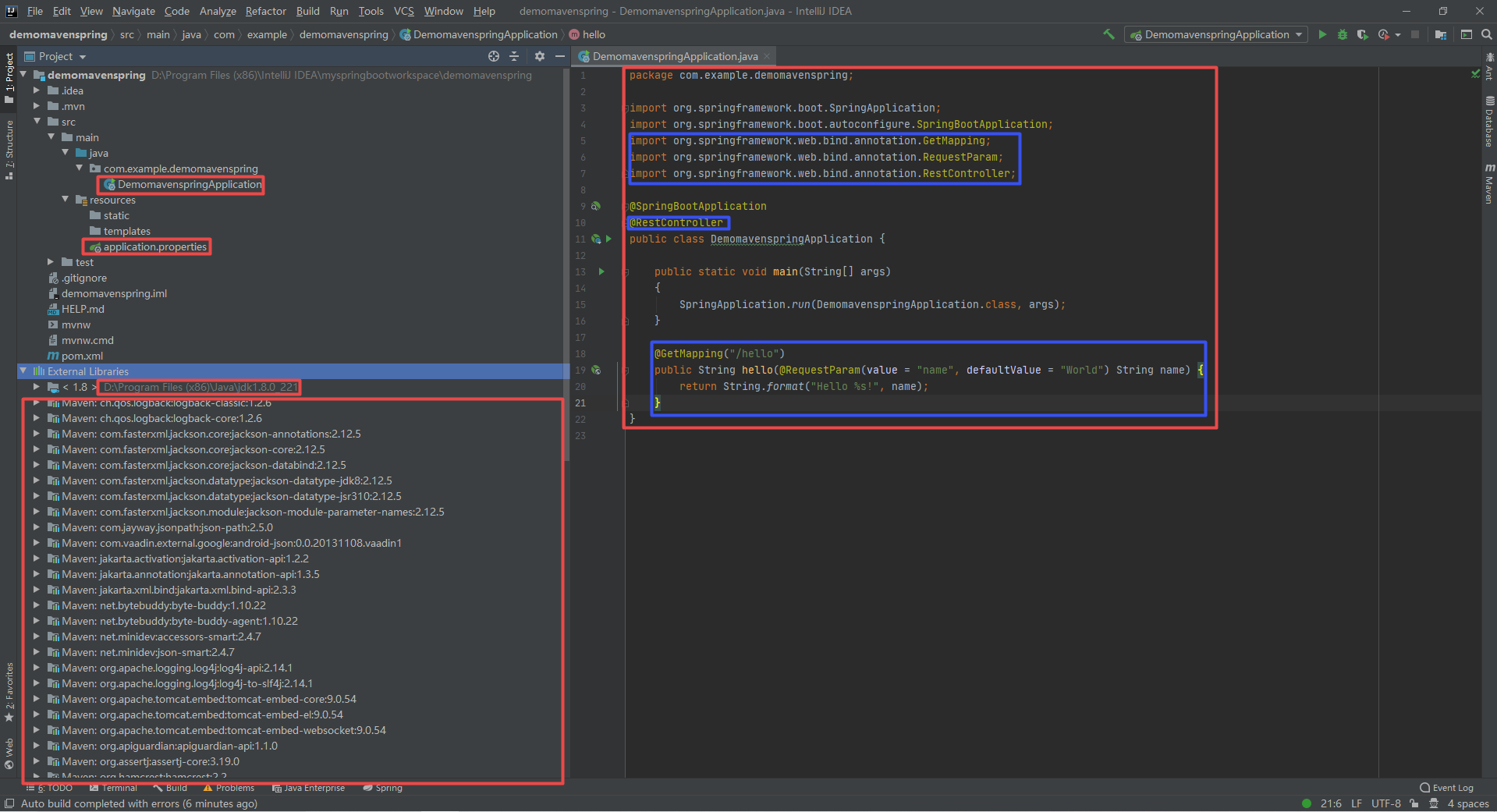Open the VCS menu
The width and height of the screenshot is (1497, 812).
pyautogui.click(x=404, y=11)
